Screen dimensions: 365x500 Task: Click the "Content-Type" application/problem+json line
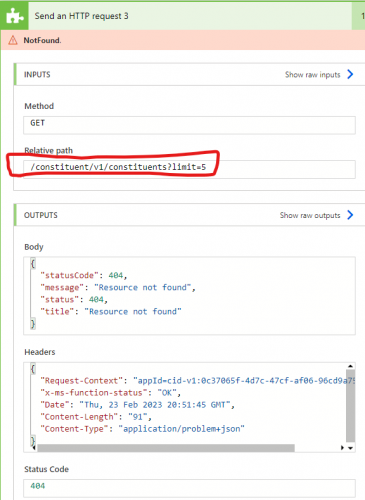click(142, 429)
